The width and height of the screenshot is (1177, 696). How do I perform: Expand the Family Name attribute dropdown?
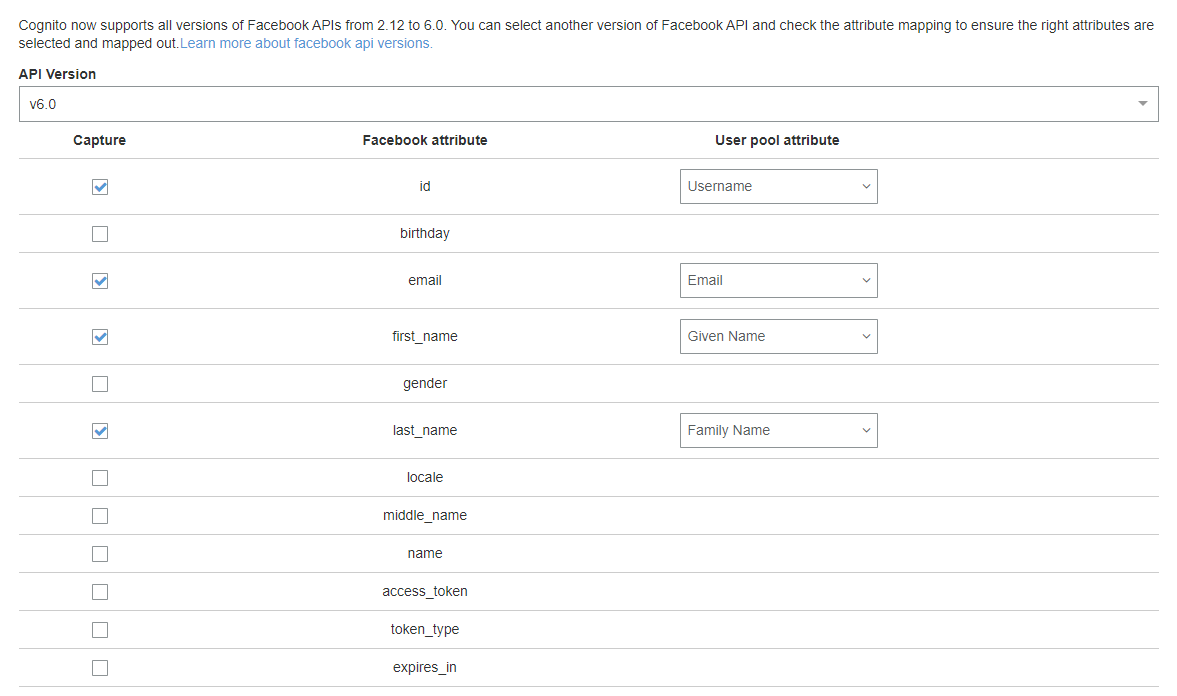(x=778, y=430)
